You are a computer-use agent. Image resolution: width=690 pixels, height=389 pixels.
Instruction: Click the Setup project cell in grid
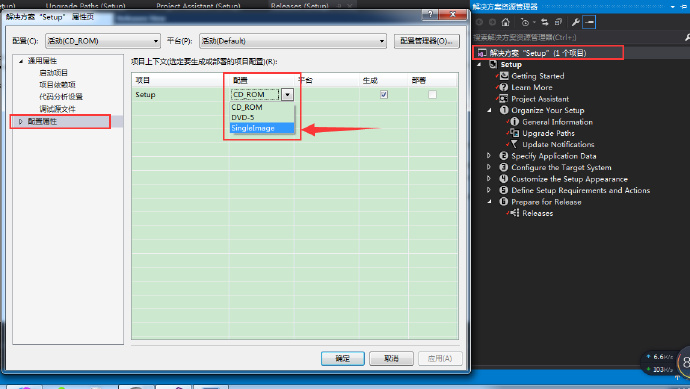coord(180,95)
